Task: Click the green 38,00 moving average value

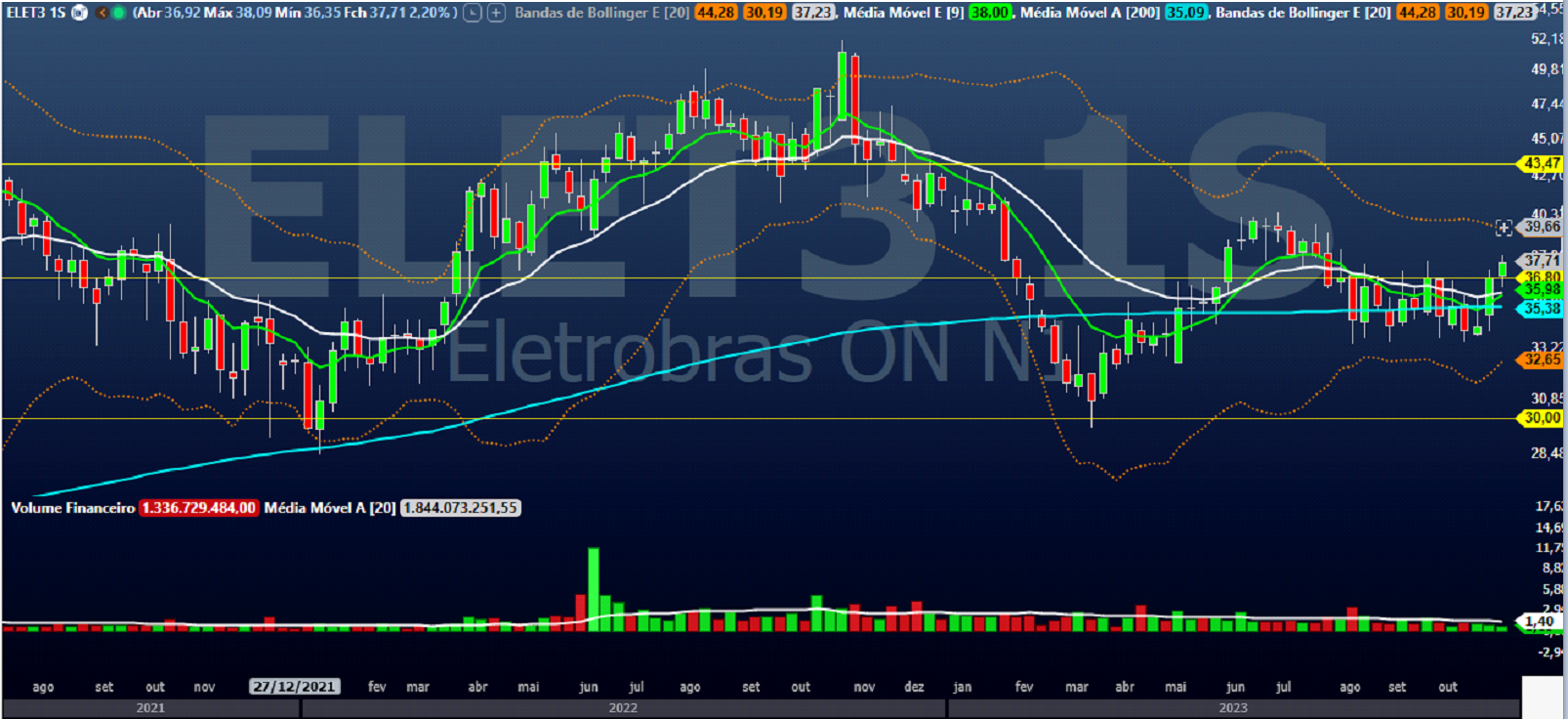Action: point(989,13)
